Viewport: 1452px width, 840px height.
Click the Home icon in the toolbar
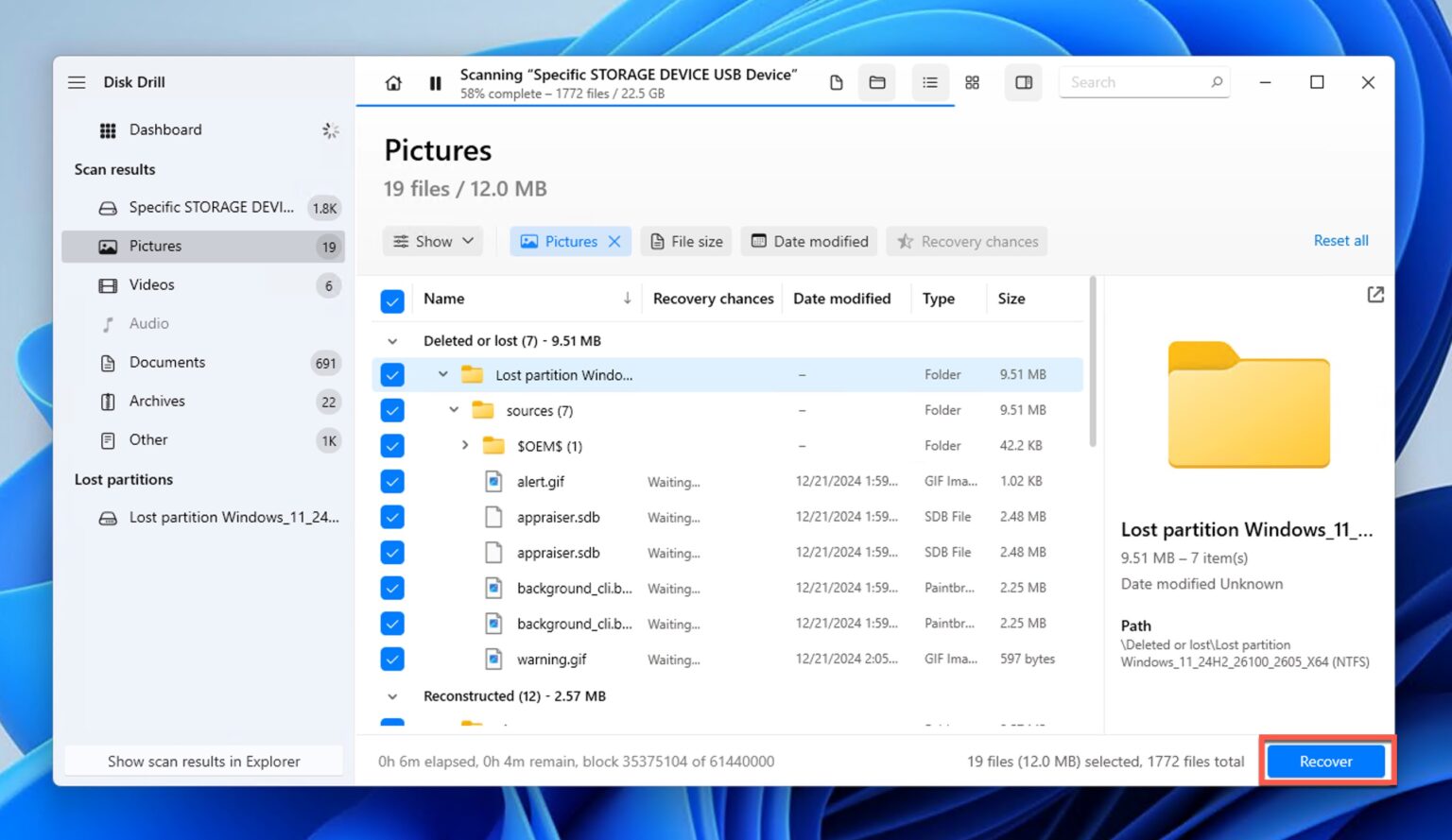point(392,82)
